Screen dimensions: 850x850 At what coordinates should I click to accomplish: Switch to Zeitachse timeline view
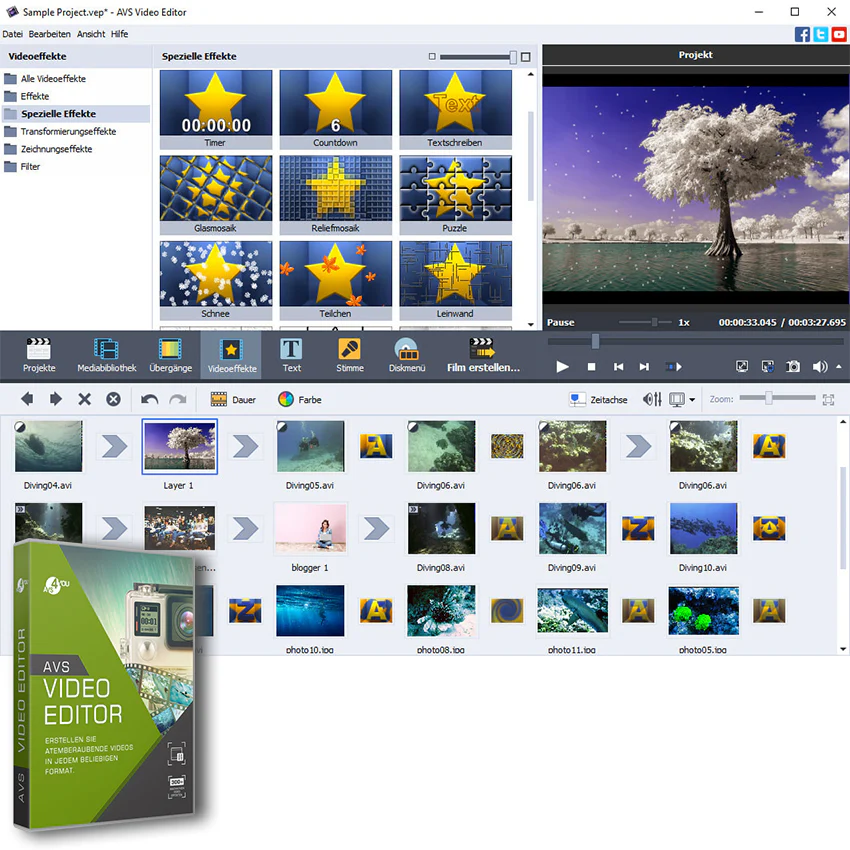[x=598, y=400]
